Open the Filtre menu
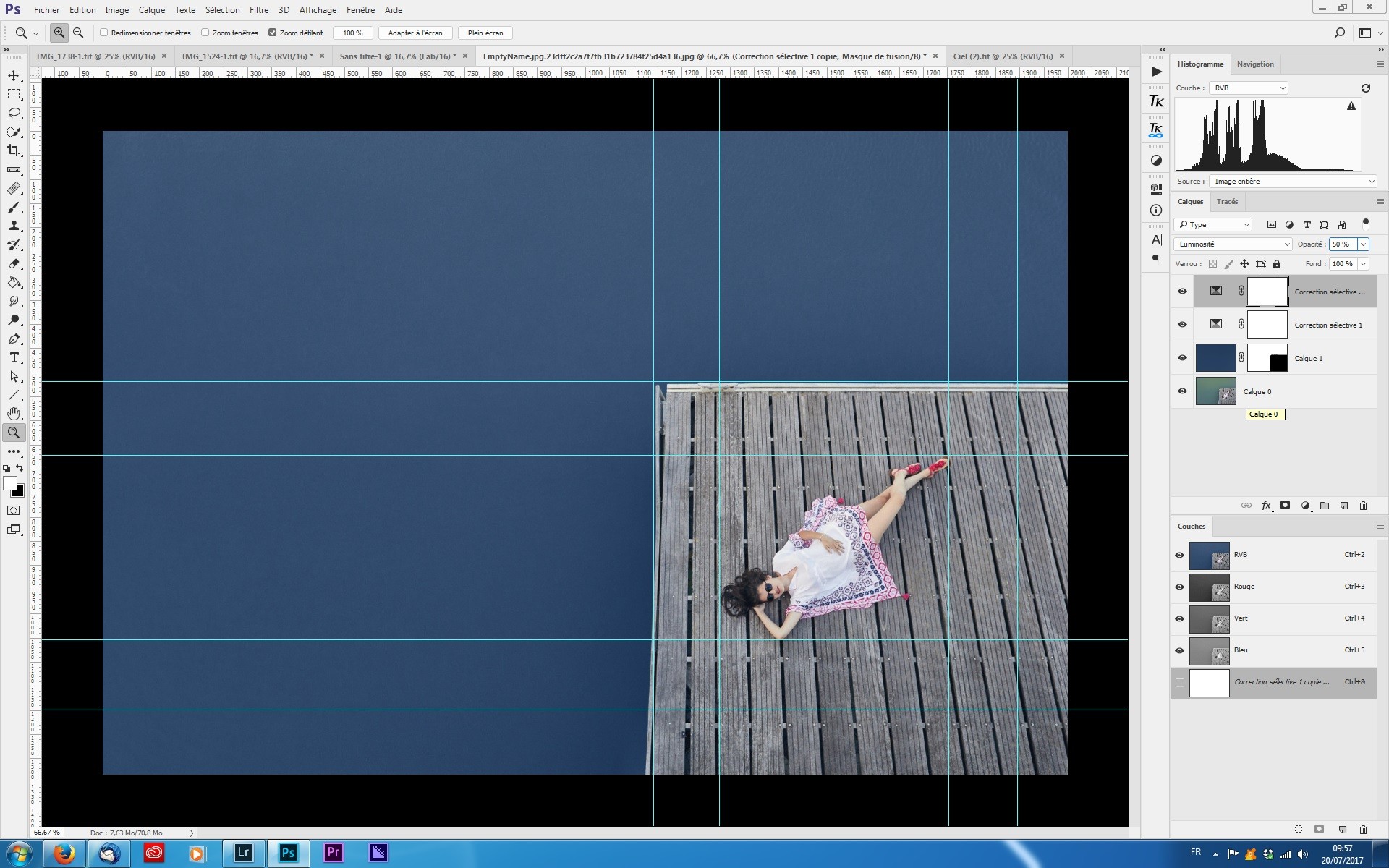 [258, 10]
